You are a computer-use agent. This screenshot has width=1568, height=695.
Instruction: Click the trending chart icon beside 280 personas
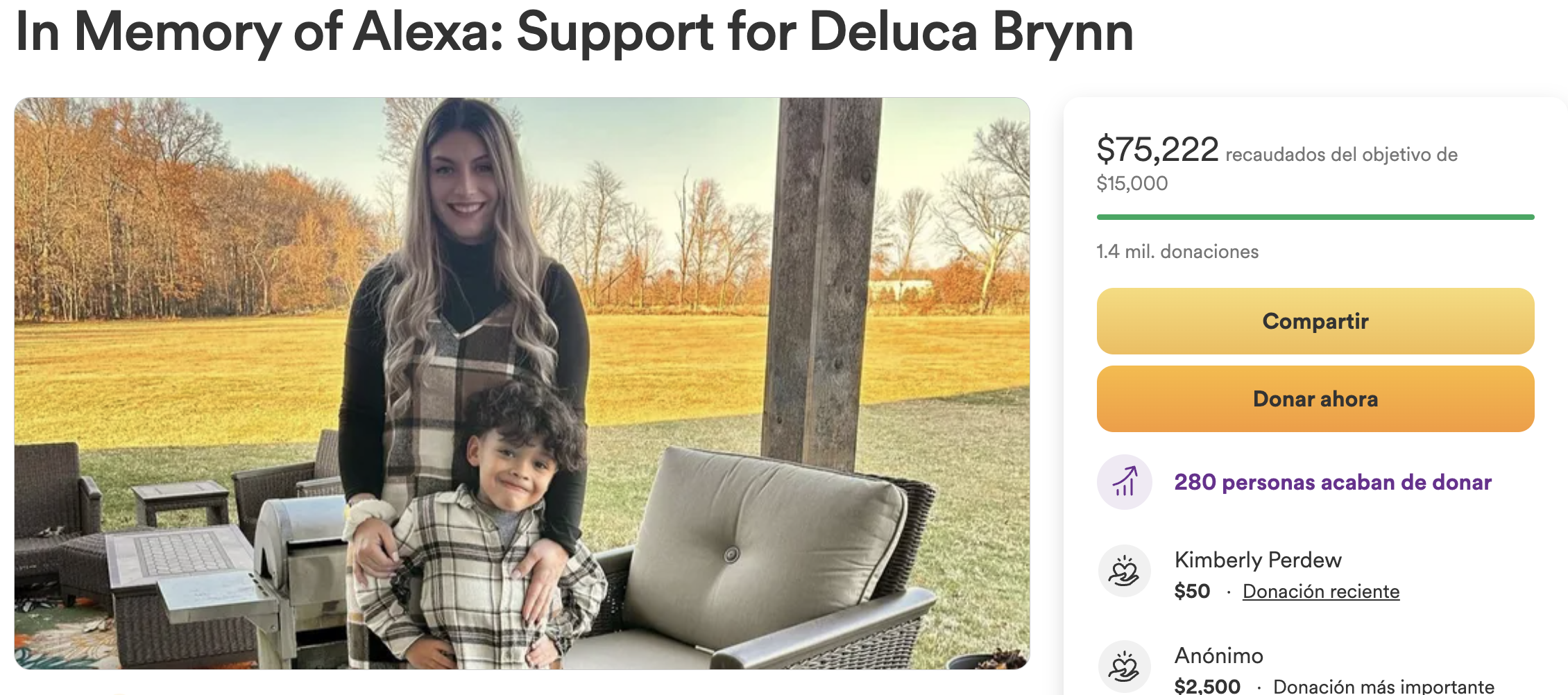1125,482
